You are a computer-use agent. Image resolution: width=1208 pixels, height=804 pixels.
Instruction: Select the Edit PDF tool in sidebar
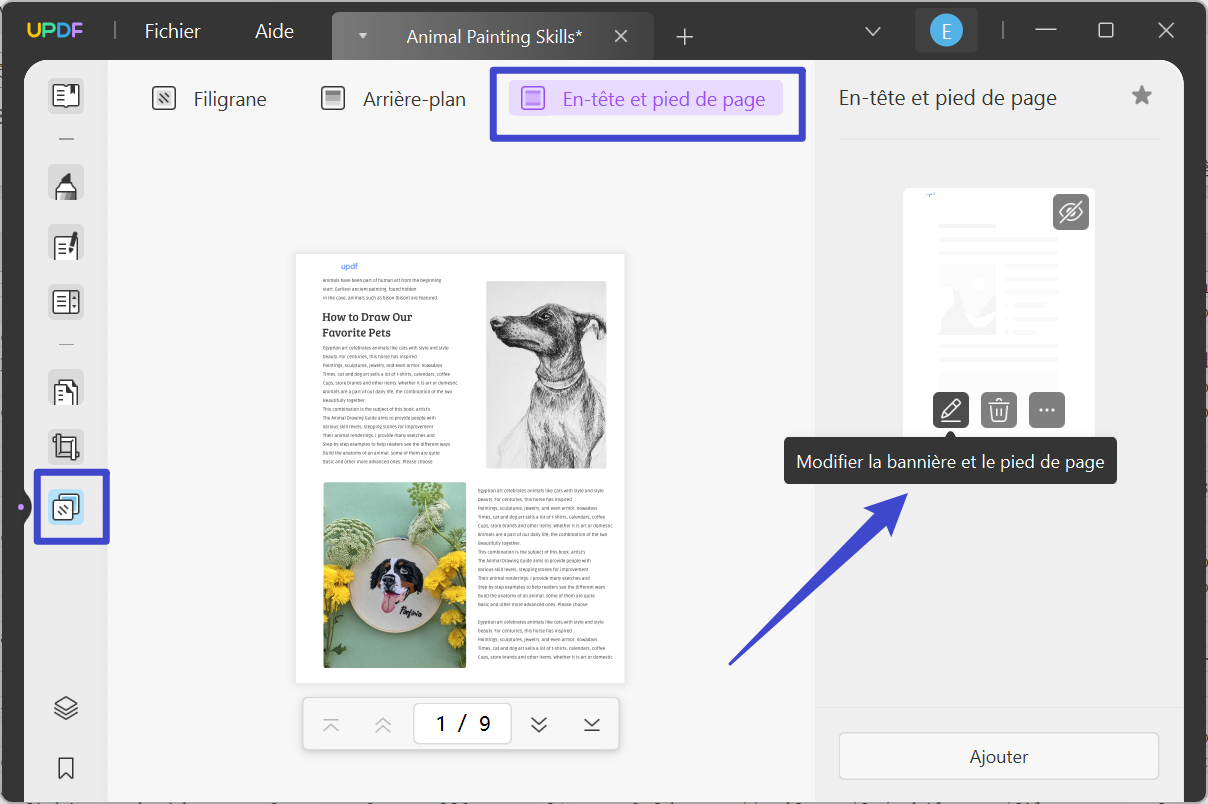[66, 243]
